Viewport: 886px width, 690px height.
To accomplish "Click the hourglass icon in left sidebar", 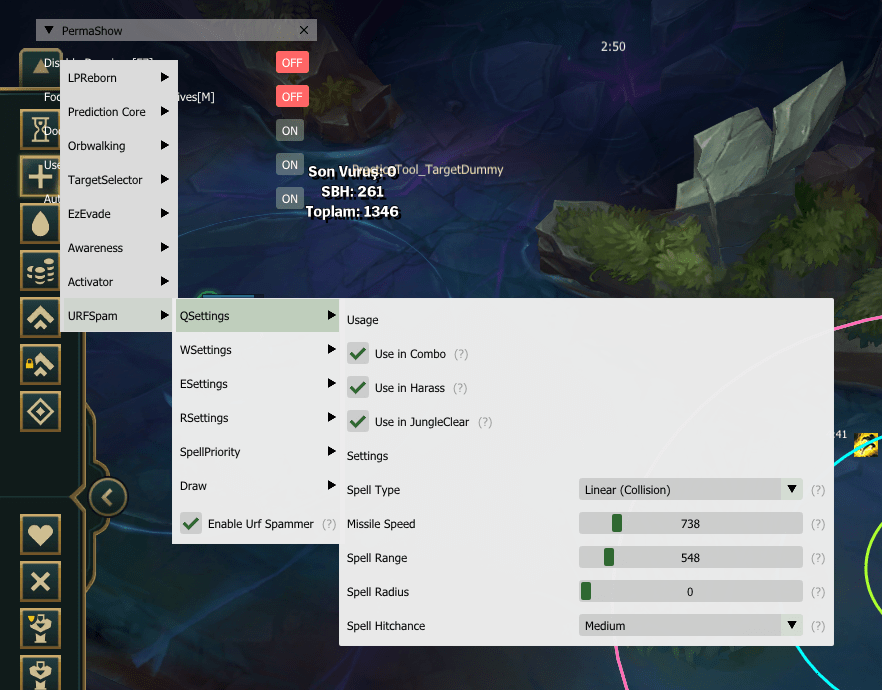I will click(40, 129).
